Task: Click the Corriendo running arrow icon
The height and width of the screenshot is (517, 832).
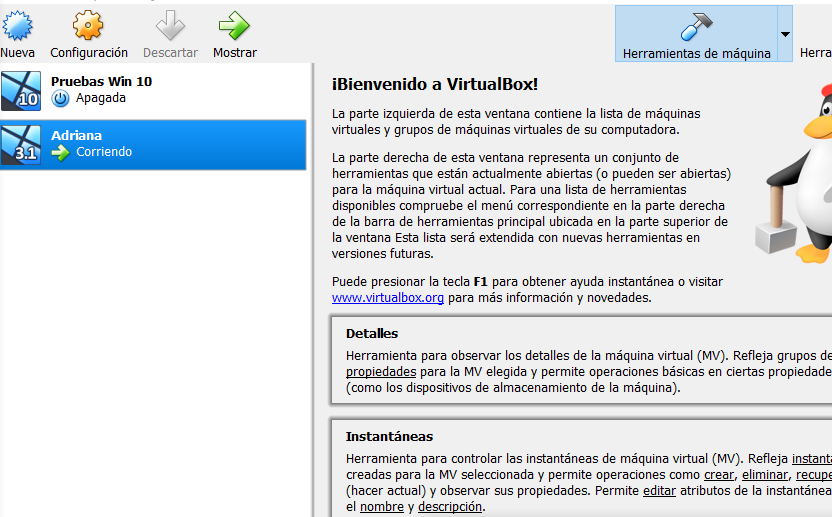Action: tap(60, 152)
